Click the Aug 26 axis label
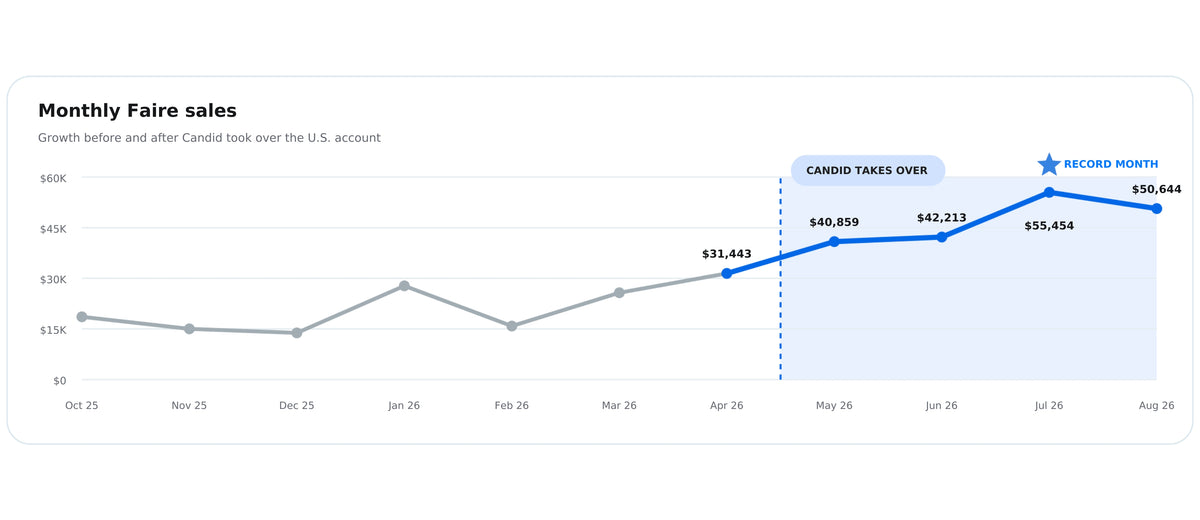 1157,406
